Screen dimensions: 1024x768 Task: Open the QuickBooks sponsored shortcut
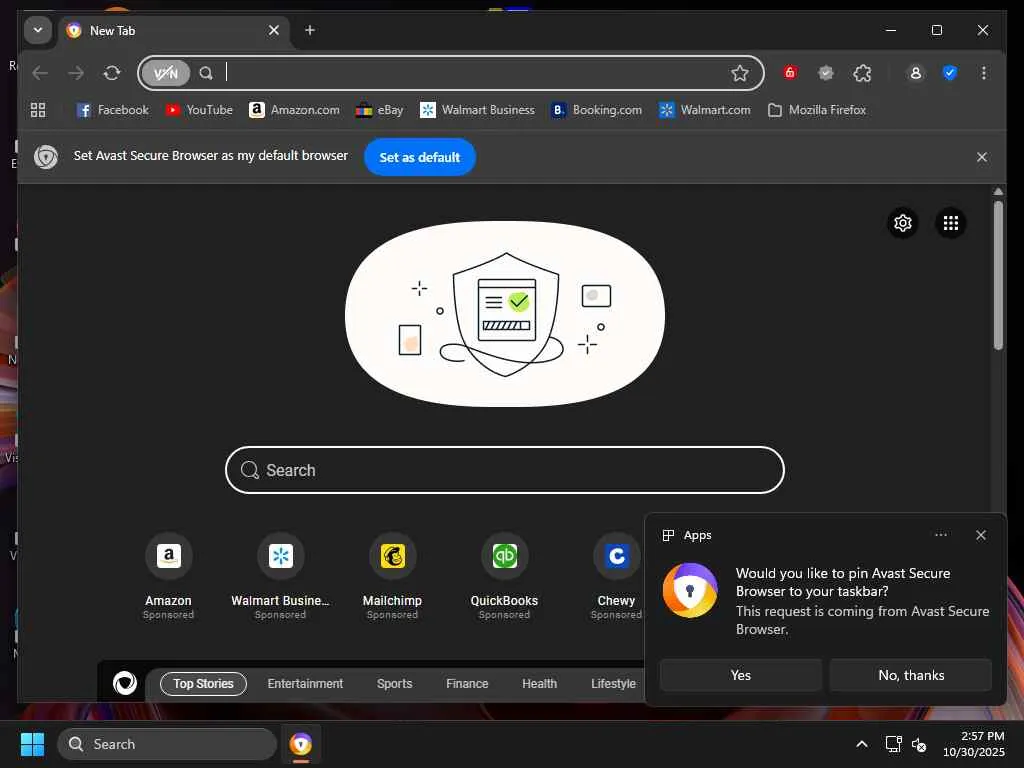point(504,575)
